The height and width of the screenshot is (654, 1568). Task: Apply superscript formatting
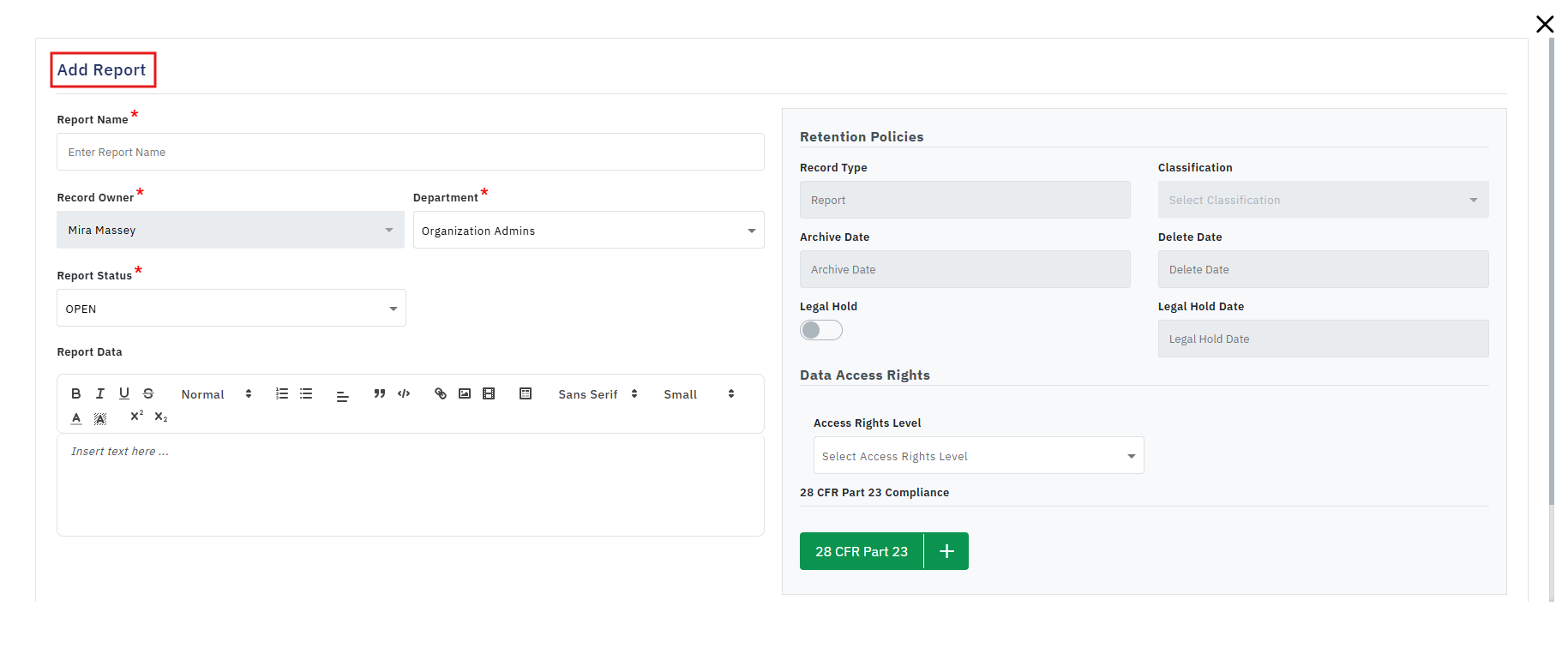click(136, 416)
